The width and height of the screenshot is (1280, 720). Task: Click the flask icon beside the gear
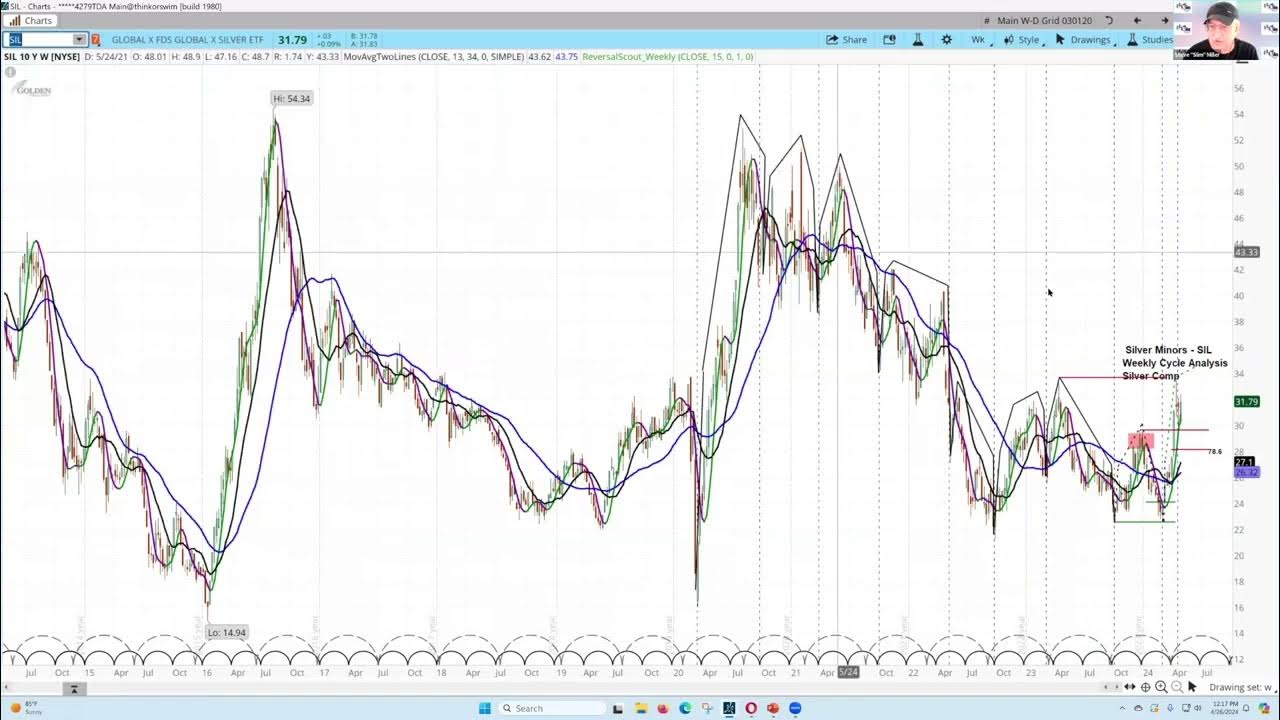[x=918, y=40]
